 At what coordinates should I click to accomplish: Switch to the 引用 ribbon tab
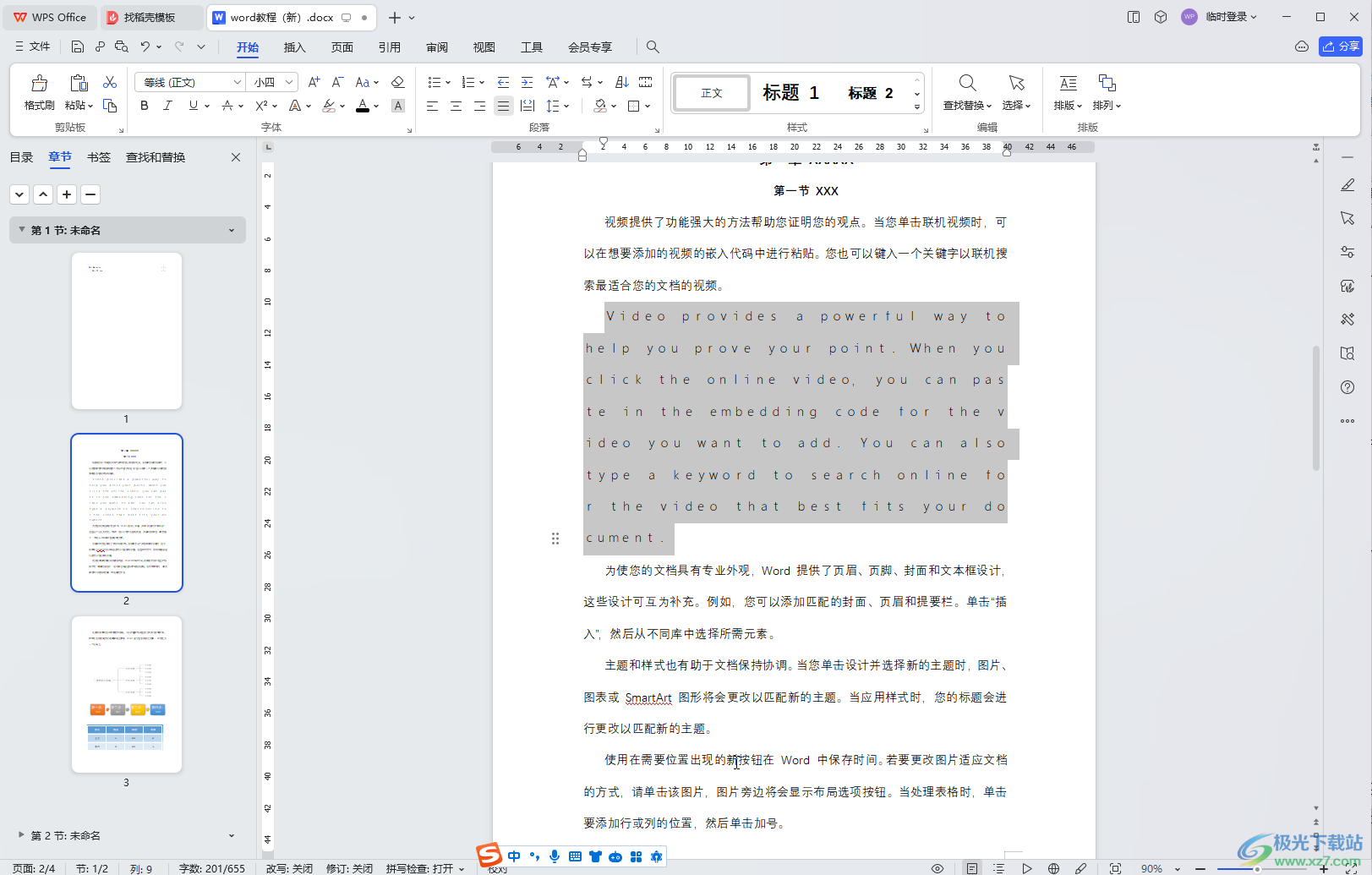click(x=389, y=47)
